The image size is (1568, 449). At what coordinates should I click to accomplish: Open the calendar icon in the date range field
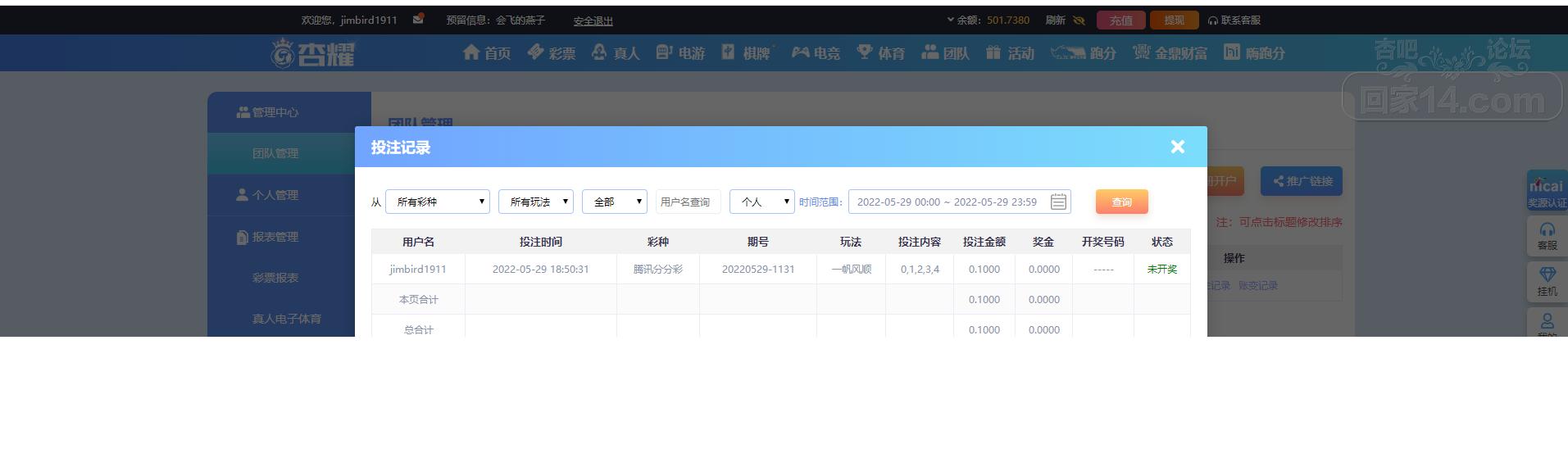click(x=1058, y=202)
